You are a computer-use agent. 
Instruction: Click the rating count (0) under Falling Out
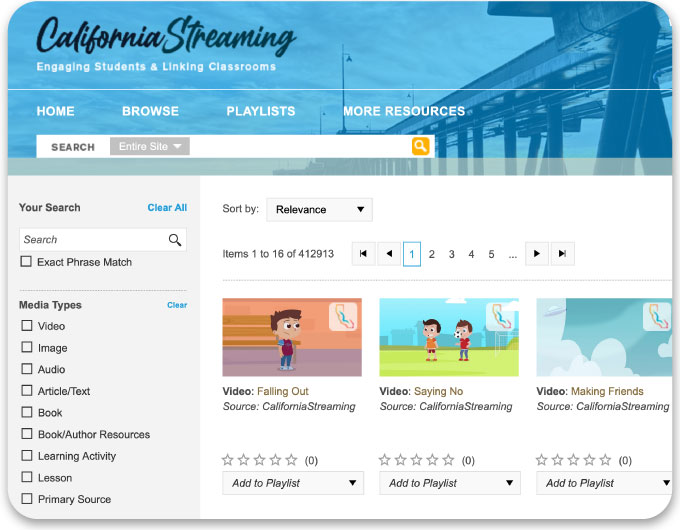(x=311, y=461)
